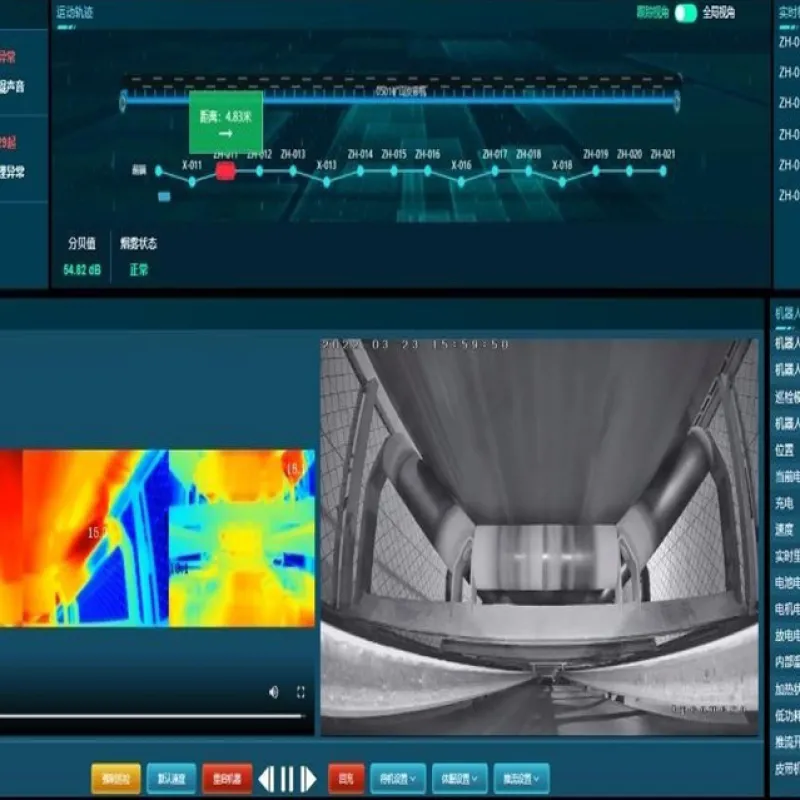Select the ZH-015 track node
800x800 pixels.
click(x=394, y=171)
